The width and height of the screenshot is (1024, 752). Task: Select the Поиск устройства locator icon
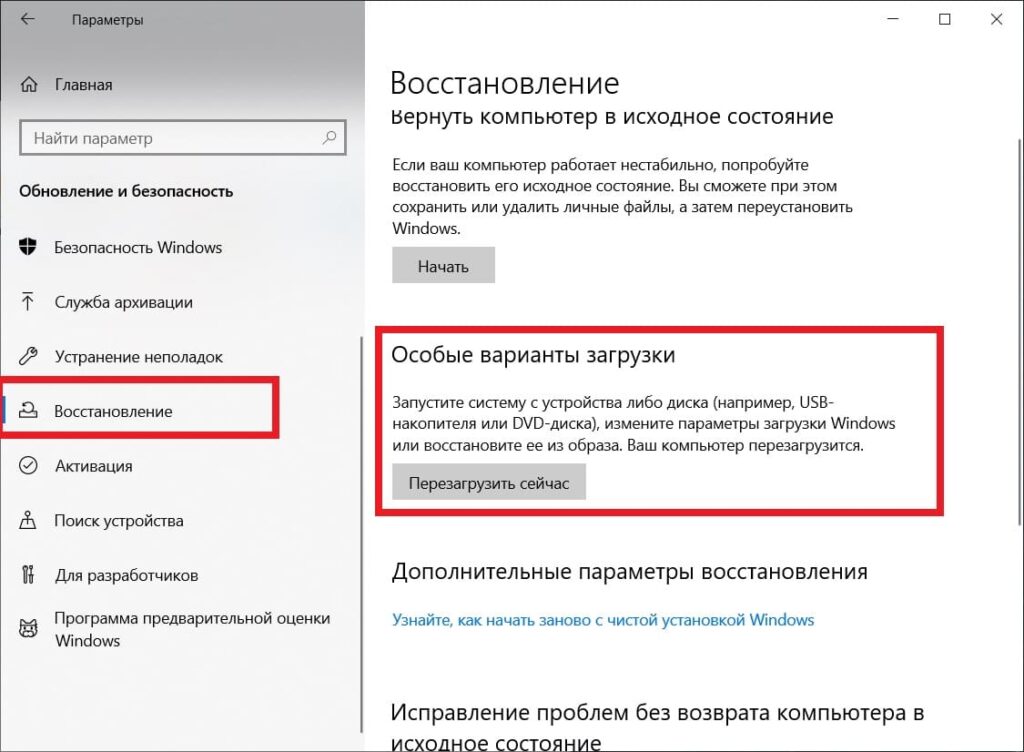(27, 520)
